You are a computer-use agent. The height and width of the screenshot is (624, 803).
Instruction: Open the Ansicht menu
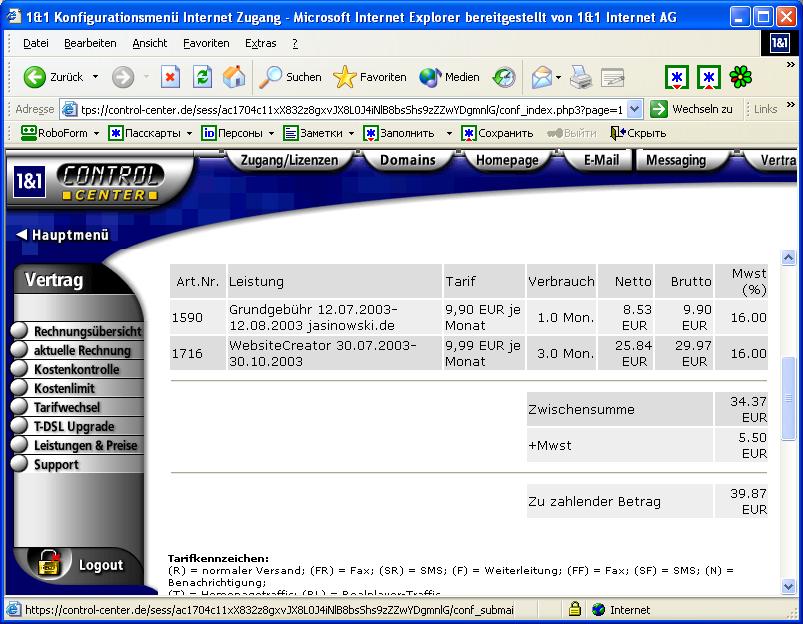tap(150, 44)
